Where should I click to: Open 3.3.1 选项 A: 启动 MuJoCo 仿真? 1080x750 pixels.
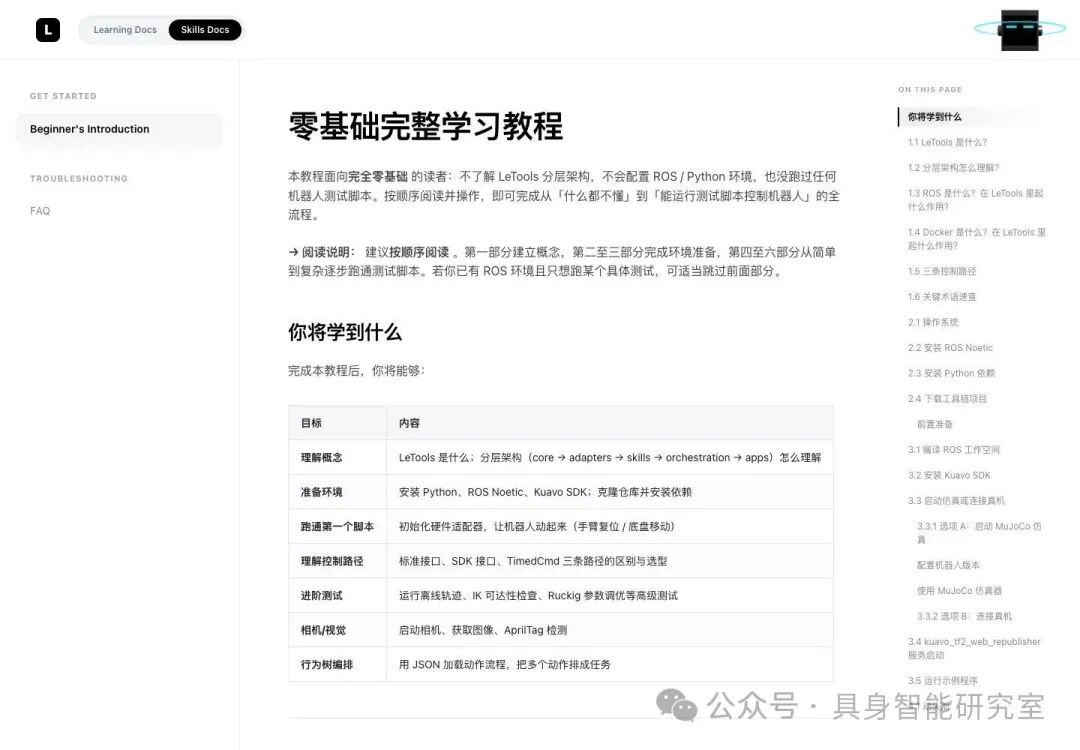click(x=979, y=533)
